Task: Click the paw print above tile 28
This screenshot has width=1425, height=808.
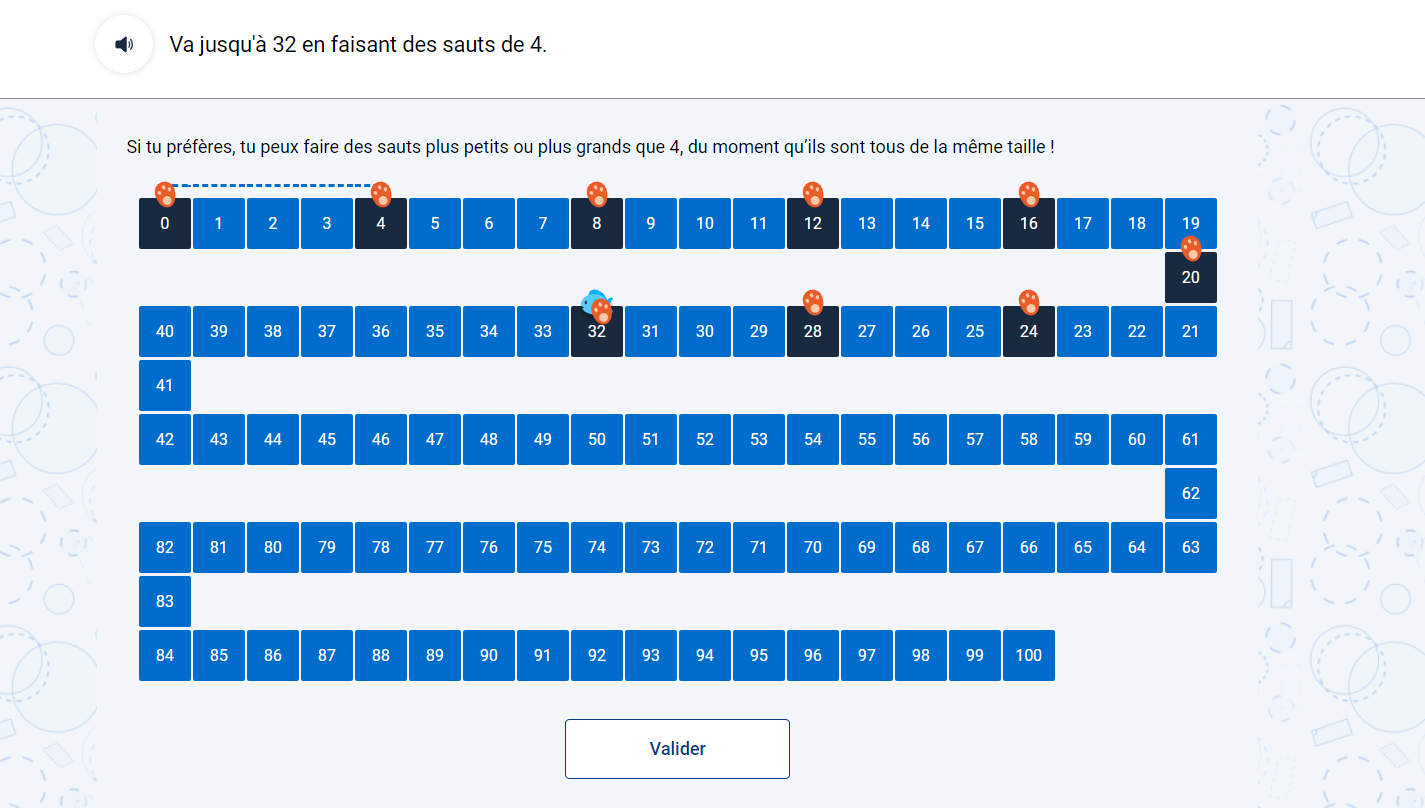Action: click(x=813, y=301)
